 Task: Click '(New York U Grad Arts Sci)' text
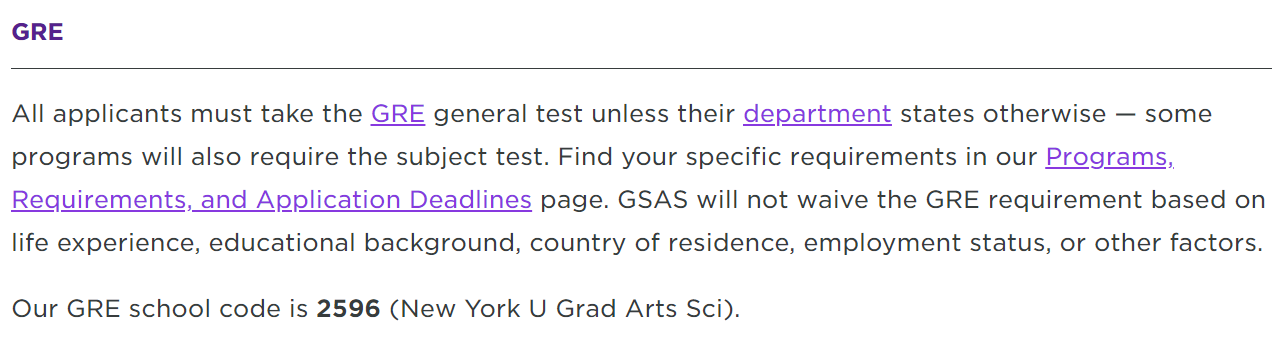coord(564,310)
